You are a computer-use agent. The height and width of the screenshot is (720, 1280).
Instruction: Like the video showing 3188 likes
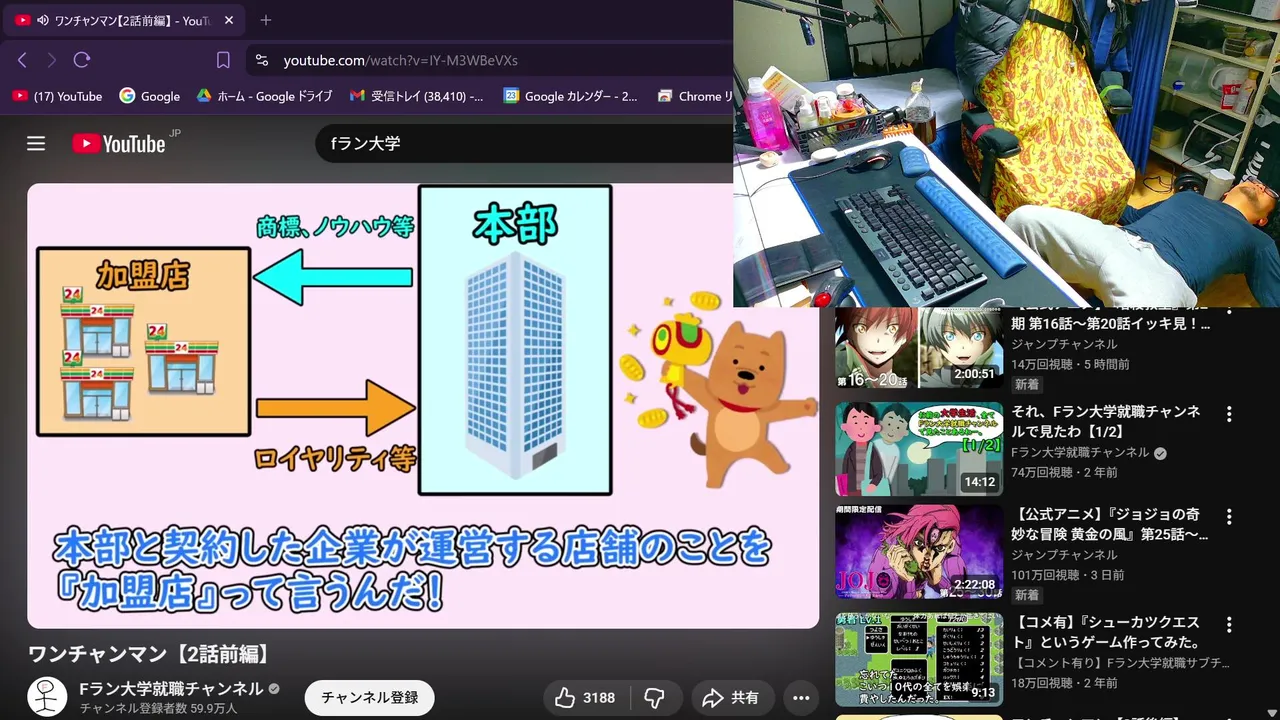point(585,697)
